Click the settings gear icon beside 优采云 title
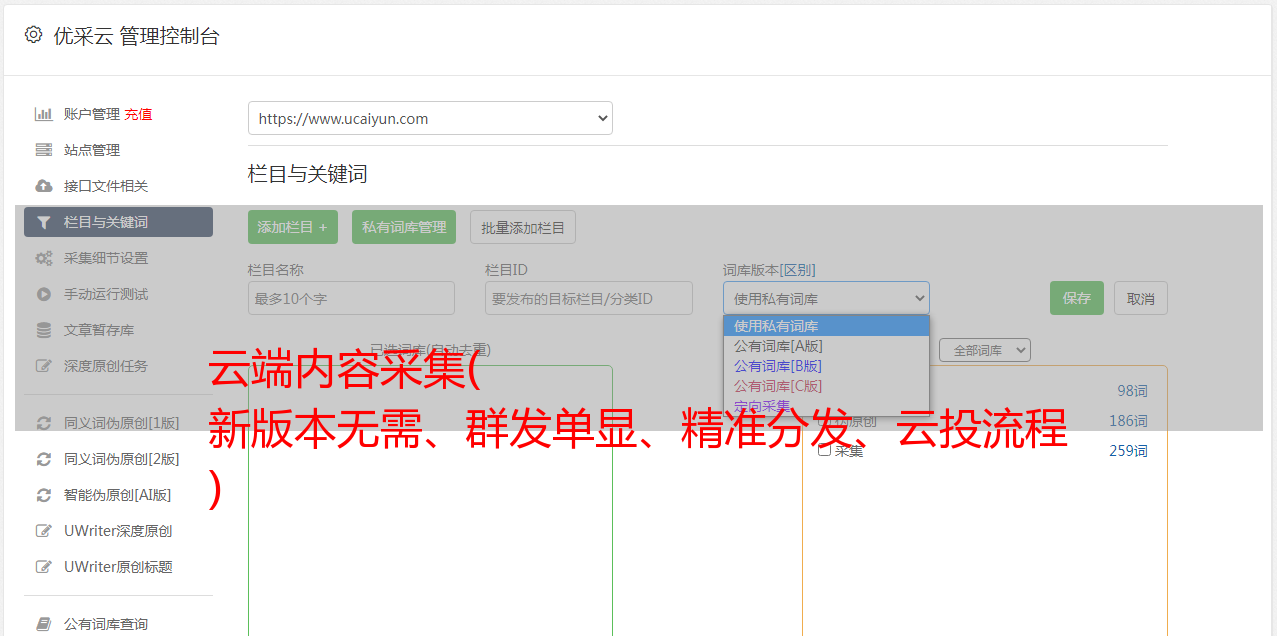Screen dimensions: 1277x636 pyautogui.click(x=33, y=35)
